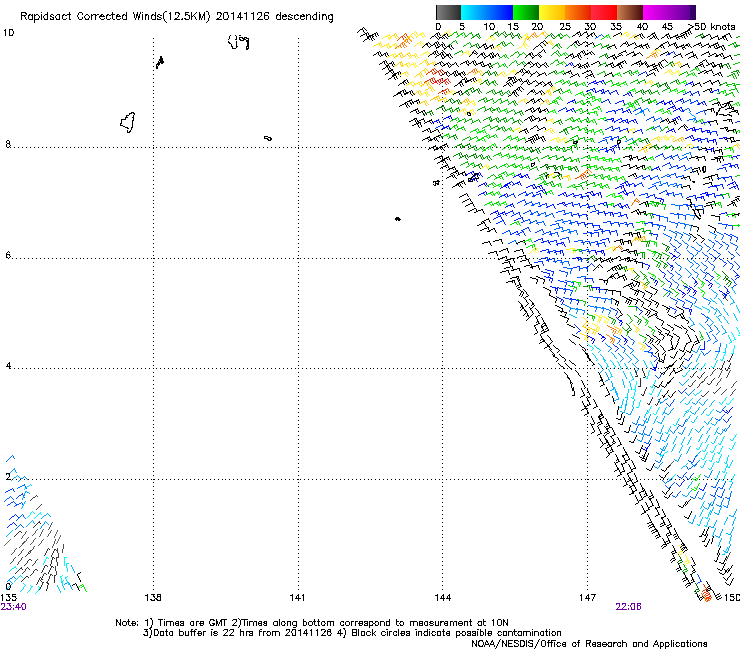The height and width of the screenshot is (650, 740).
Task: Click the latitude label '2'
Action: point(8,476)
